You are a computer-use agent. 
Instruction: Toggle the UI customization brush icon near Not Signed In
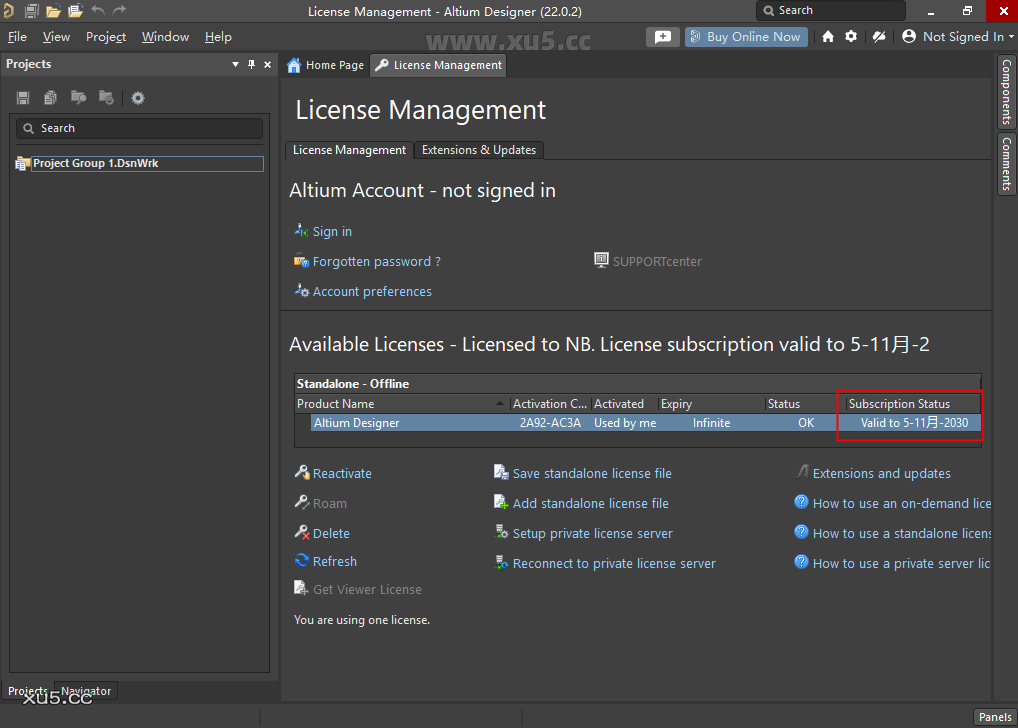point(878,36)
